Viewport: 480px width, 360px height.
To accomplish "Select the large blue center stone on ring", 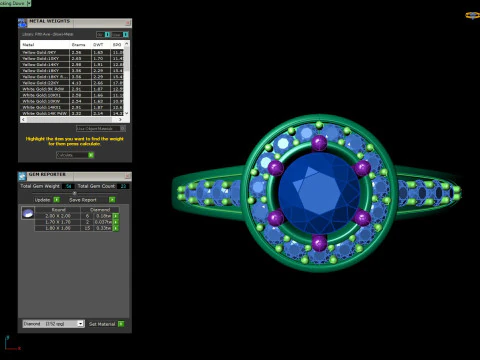I will (319, 194).
